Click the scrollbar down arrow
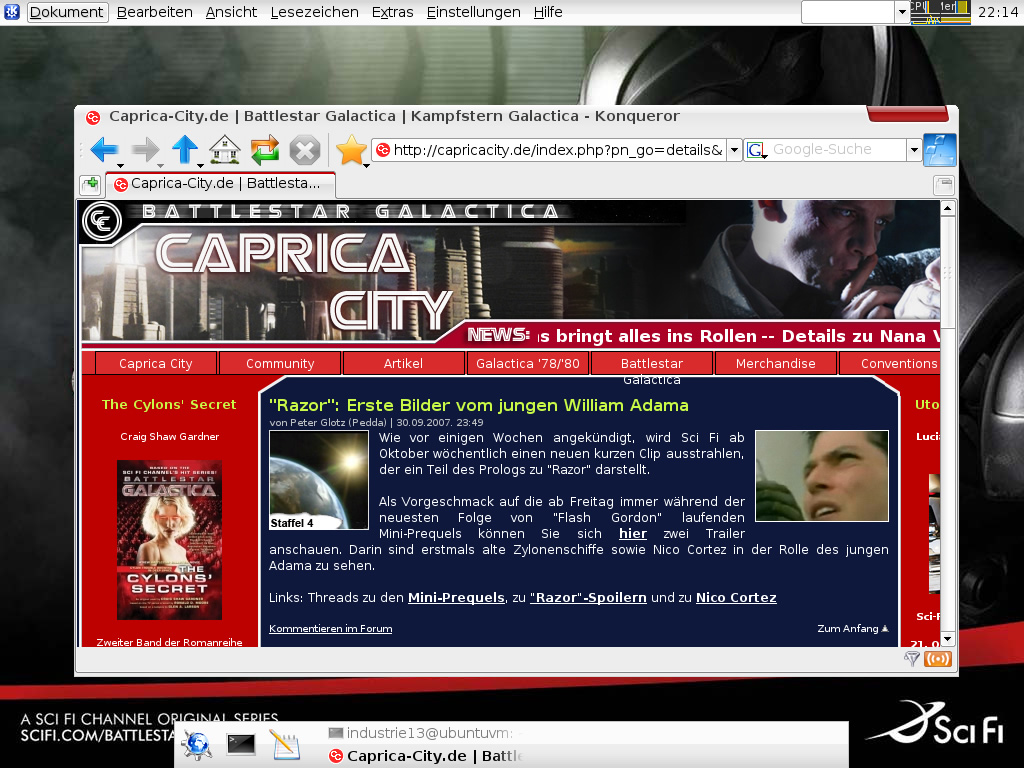 pyautogui.click(x=948, y=639)
